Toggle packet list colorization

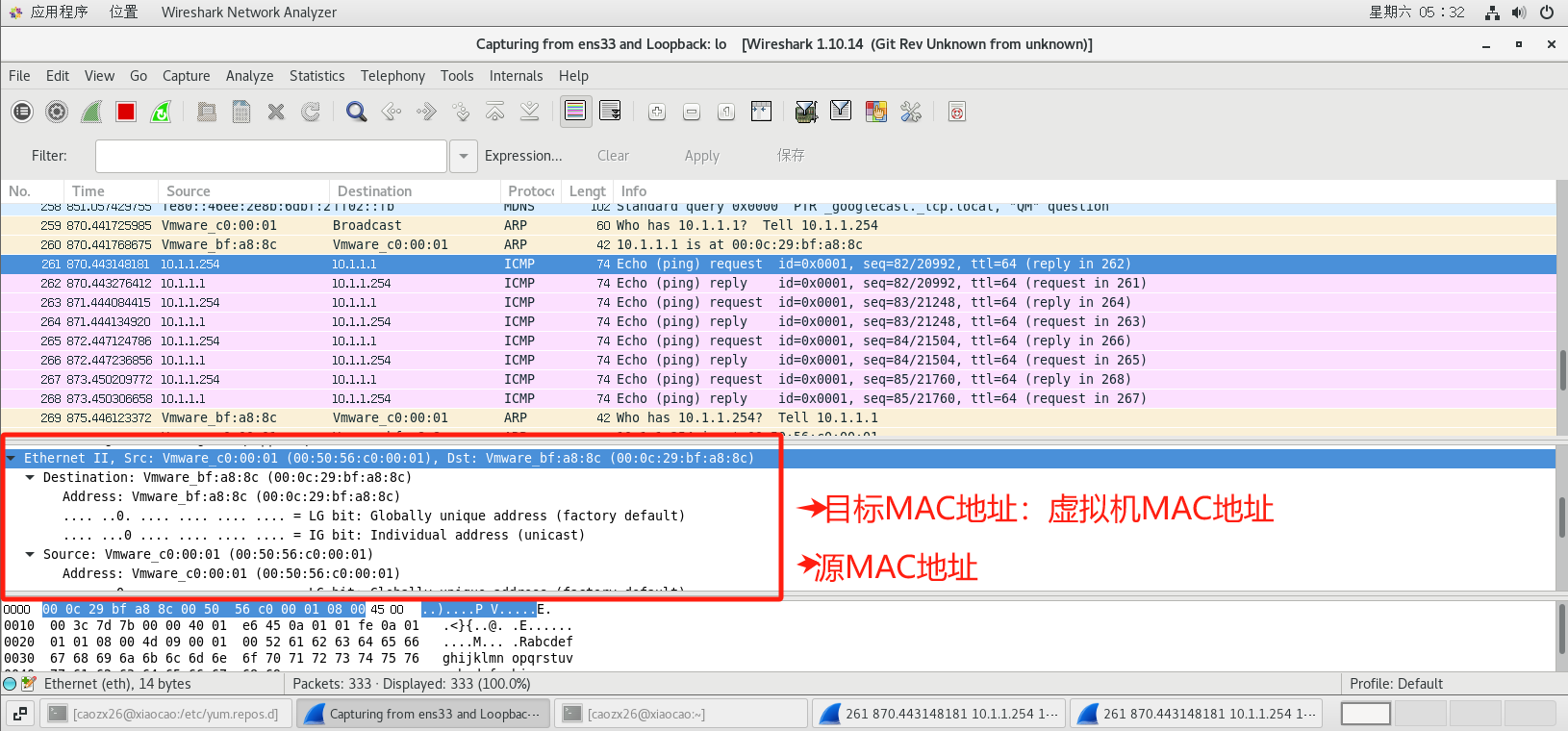pos(575,112)
